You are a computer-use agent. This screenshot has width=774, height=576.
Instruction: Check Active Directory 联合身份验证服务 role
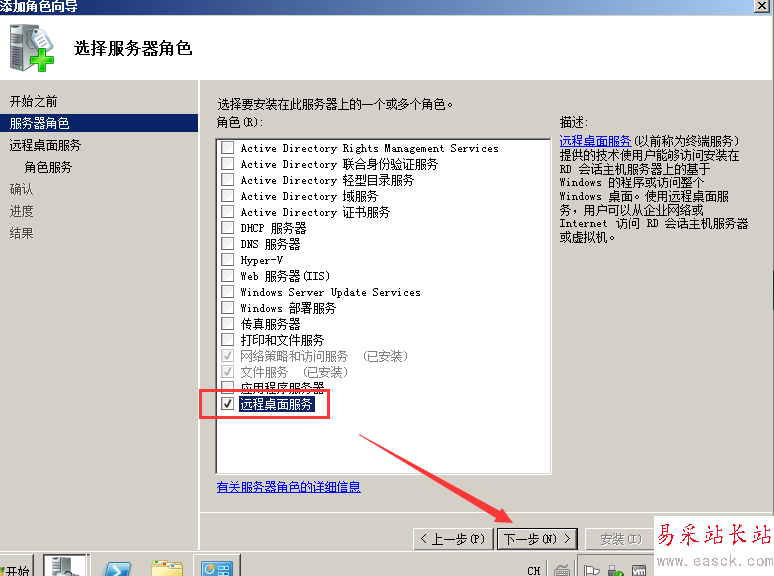pos(228,163)
